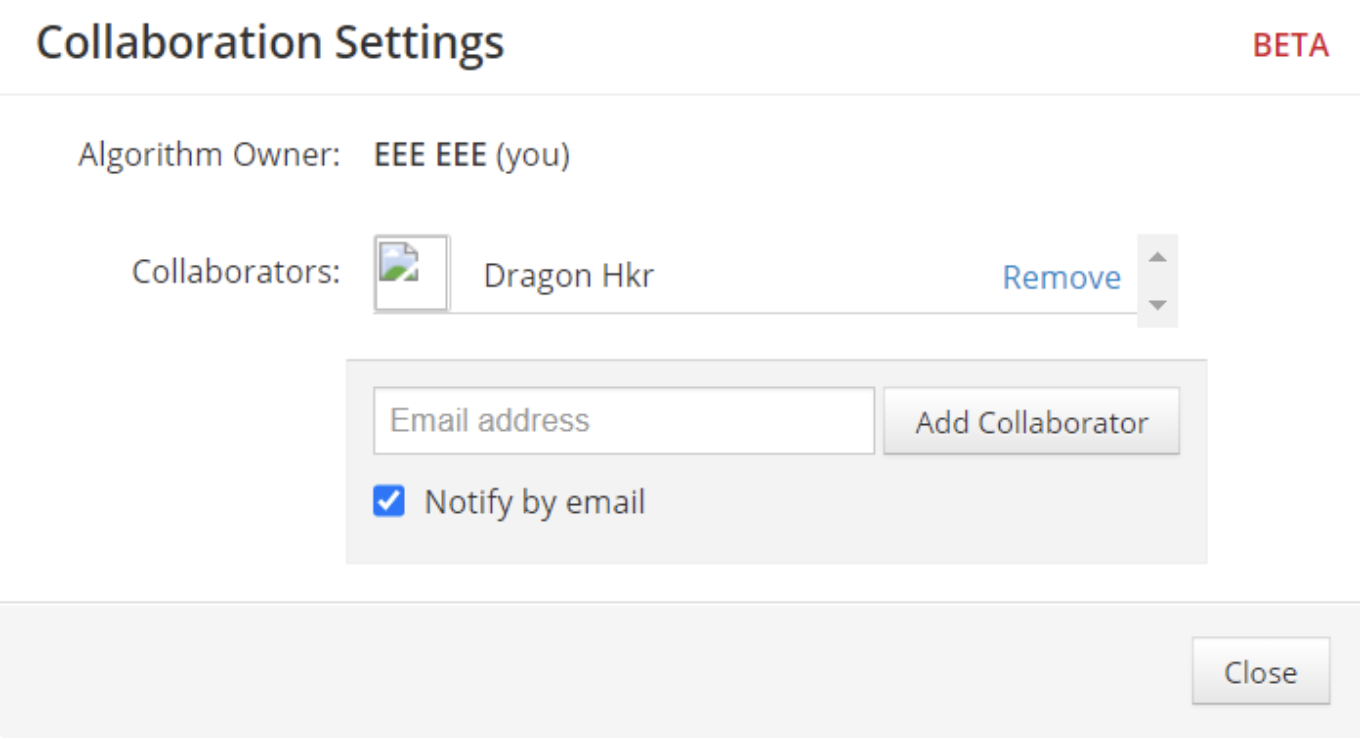This screenshot has width=1370, height=740.
Task: Click the collaborator list scrollbar track
Action: (1158, 281)
